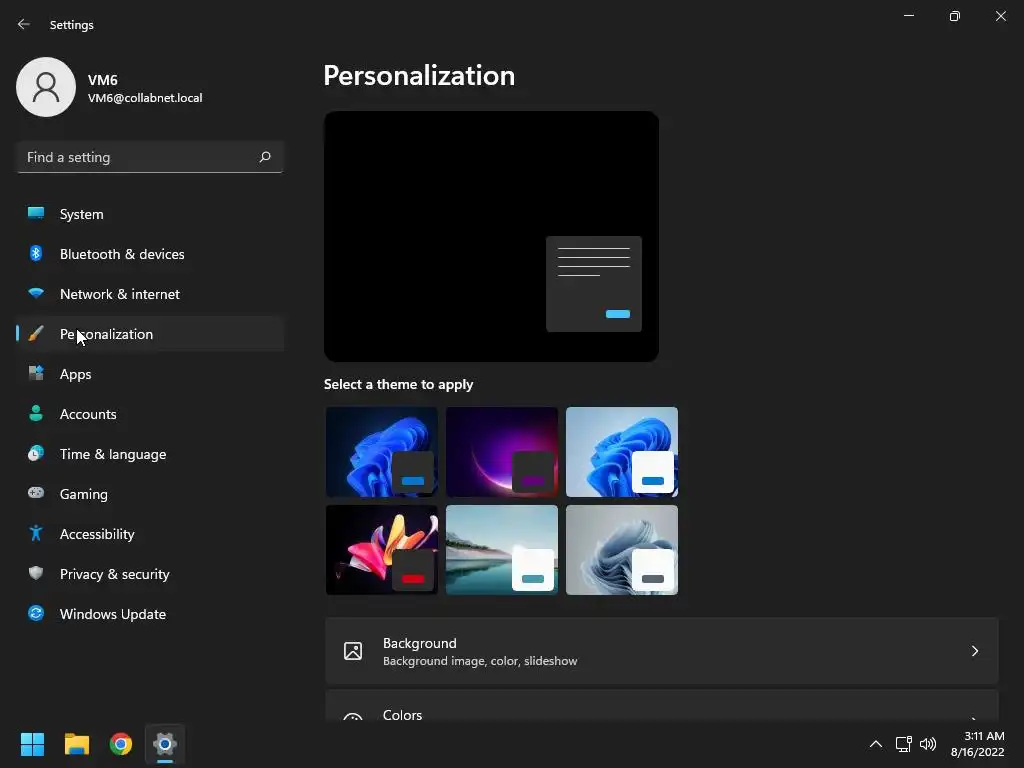Click the Time & language clock icon

coord(36,453)
